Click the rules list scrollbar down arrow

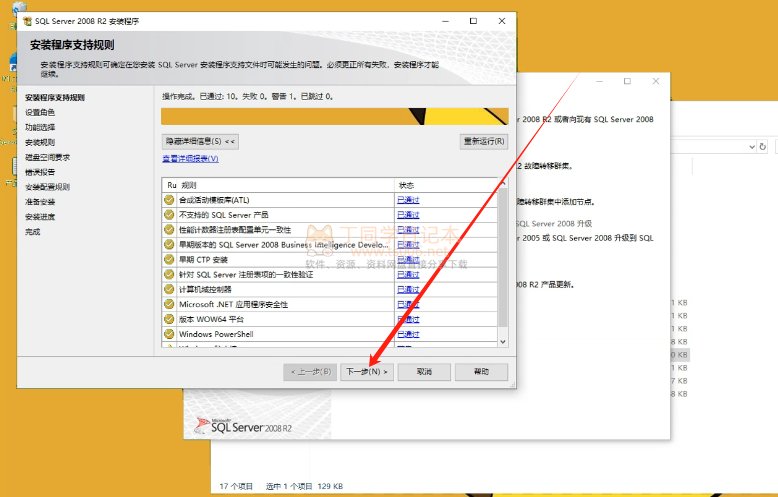click(503, 342)
